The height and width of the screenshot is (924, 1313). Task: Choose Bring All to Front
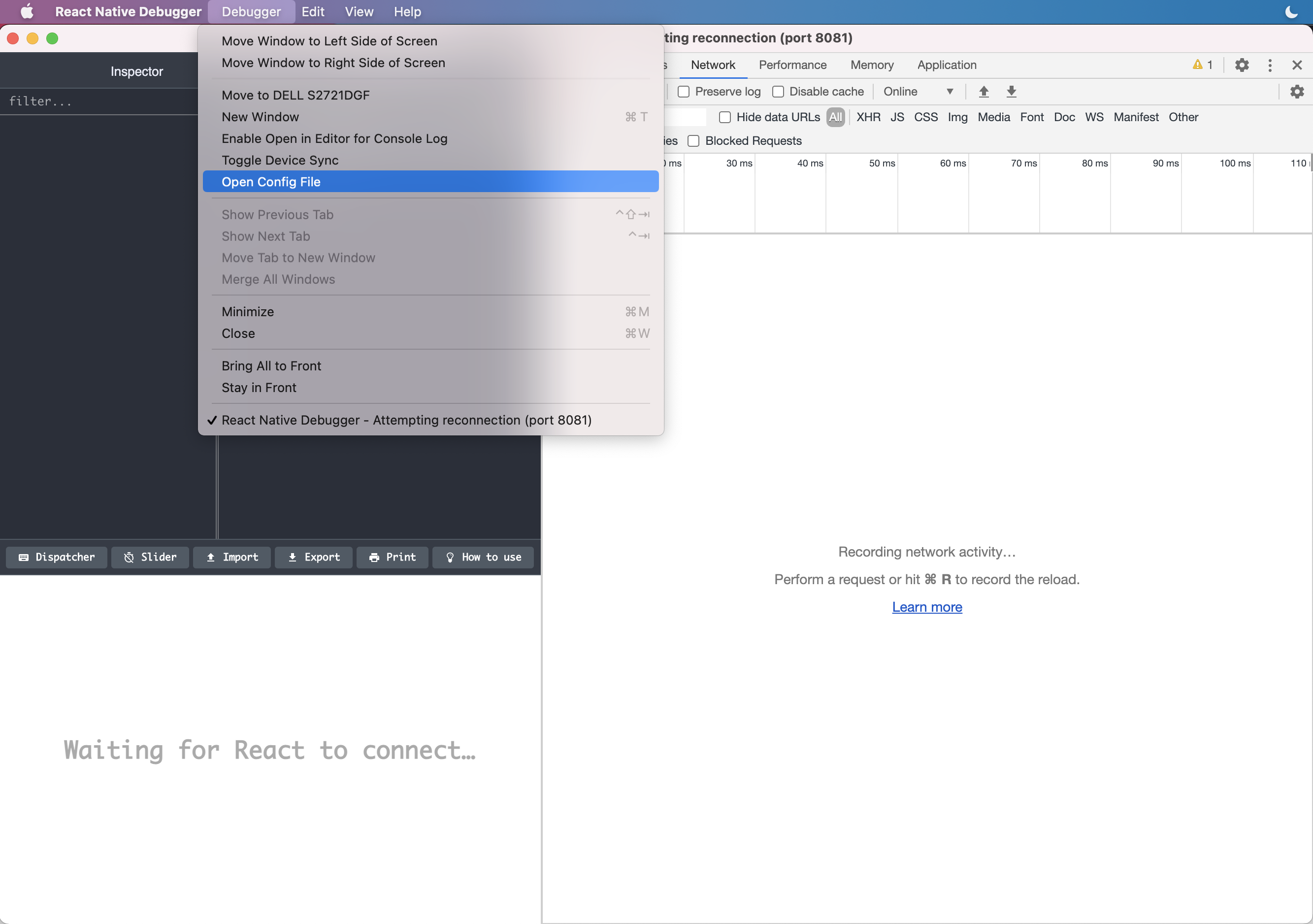(430, 366)
